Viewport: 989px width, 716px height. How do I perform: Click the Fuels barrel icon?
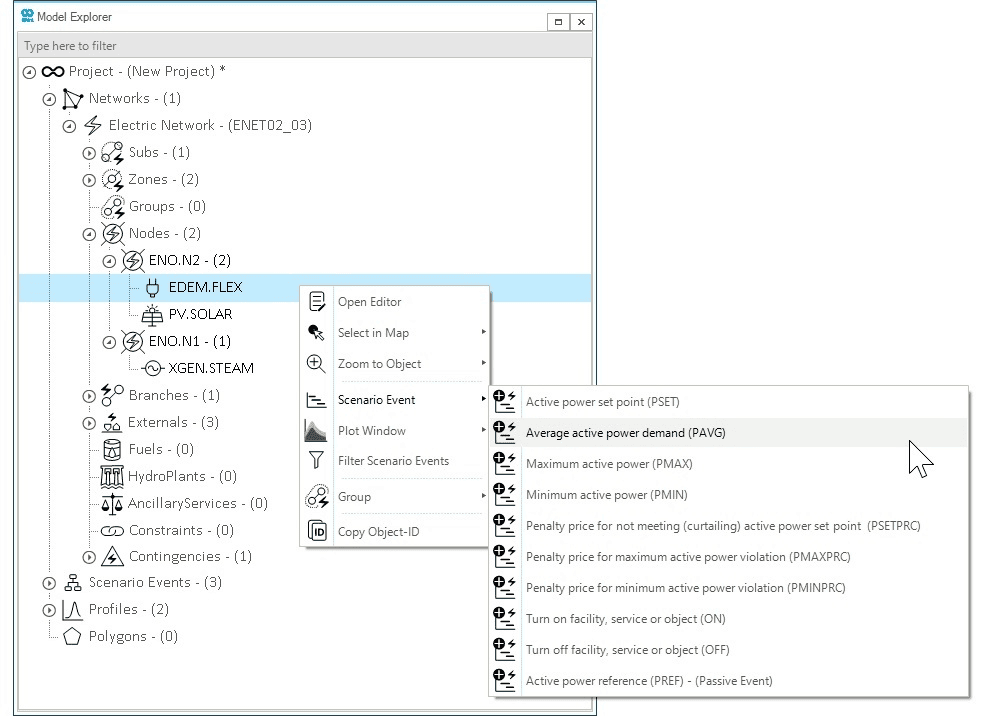(112, 449)
